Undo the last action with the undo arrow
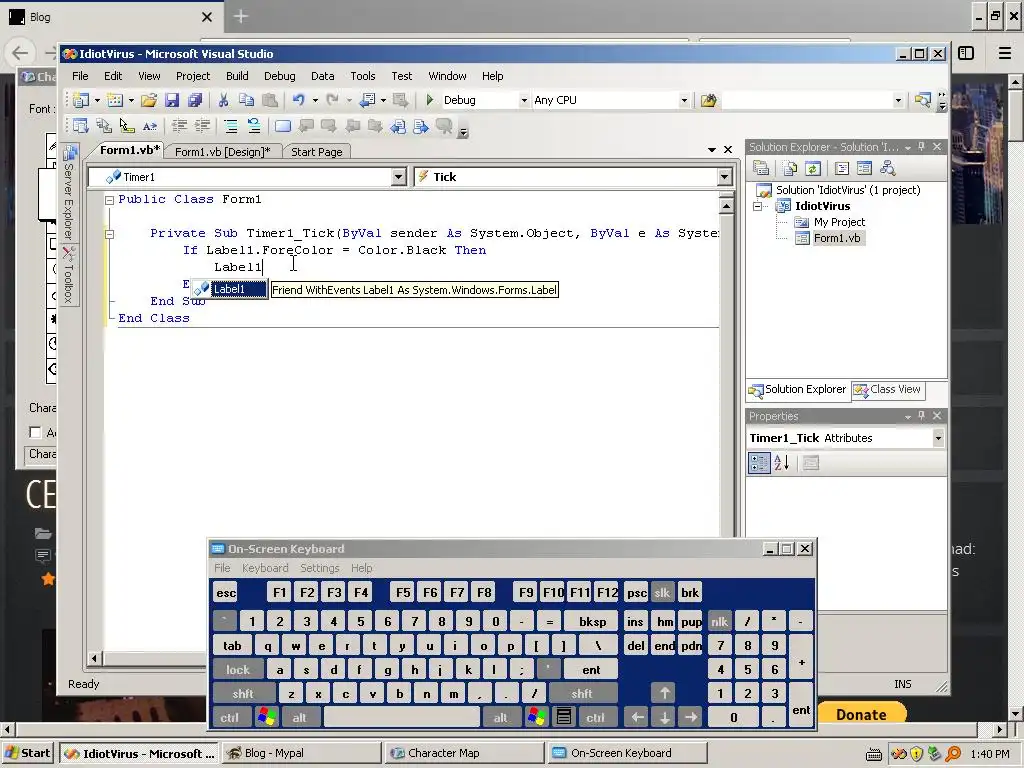The image size is (1024, 768). [298, 100]
